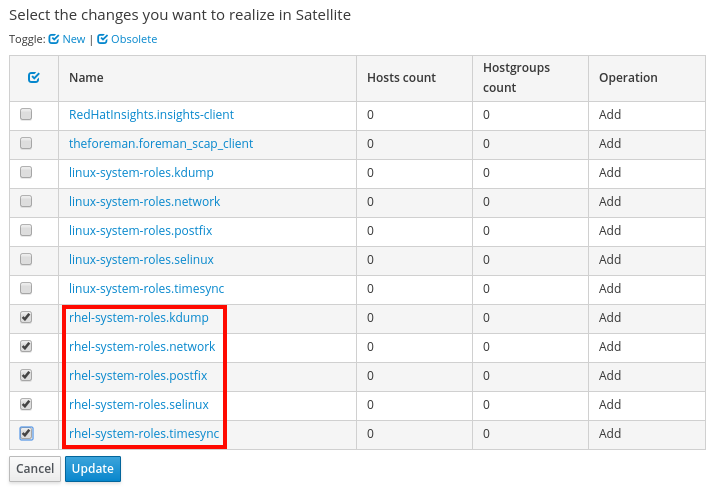
Task: Toggle the New changes filter
Action: click(67, 39)
